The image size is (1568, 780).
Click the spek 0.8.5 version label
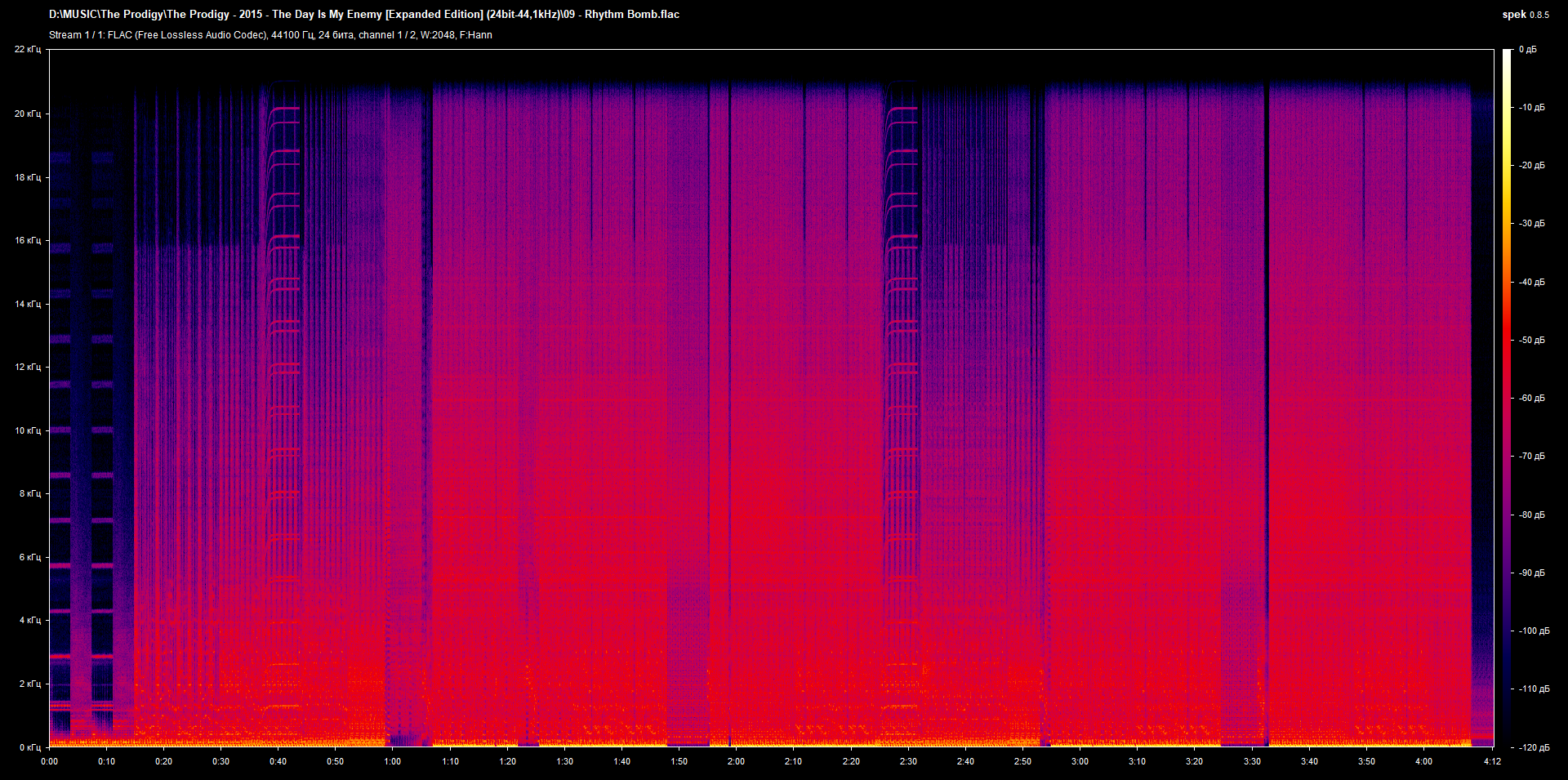click(1525, 14)
